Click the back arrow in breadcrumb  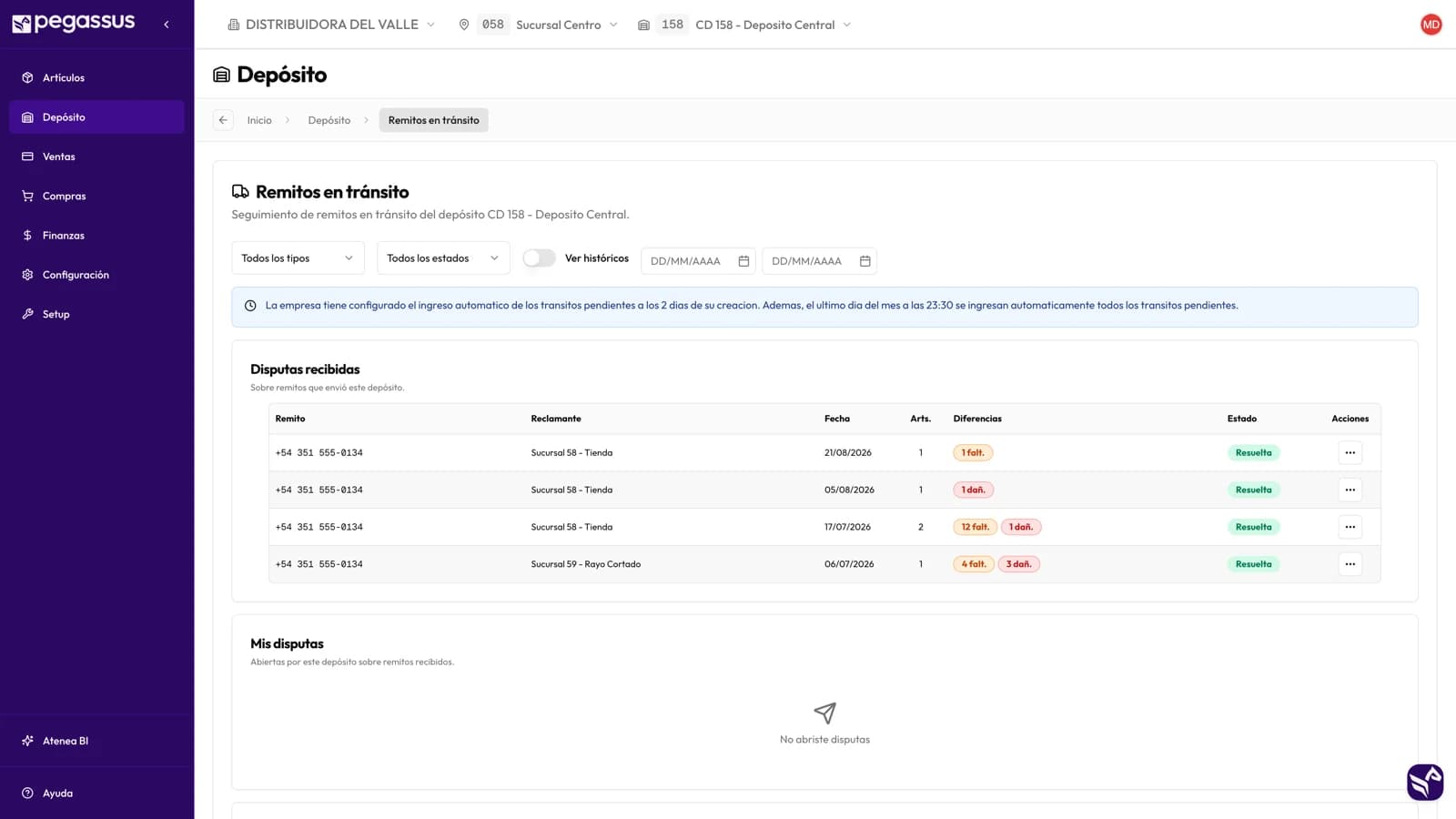coord(223,120)
